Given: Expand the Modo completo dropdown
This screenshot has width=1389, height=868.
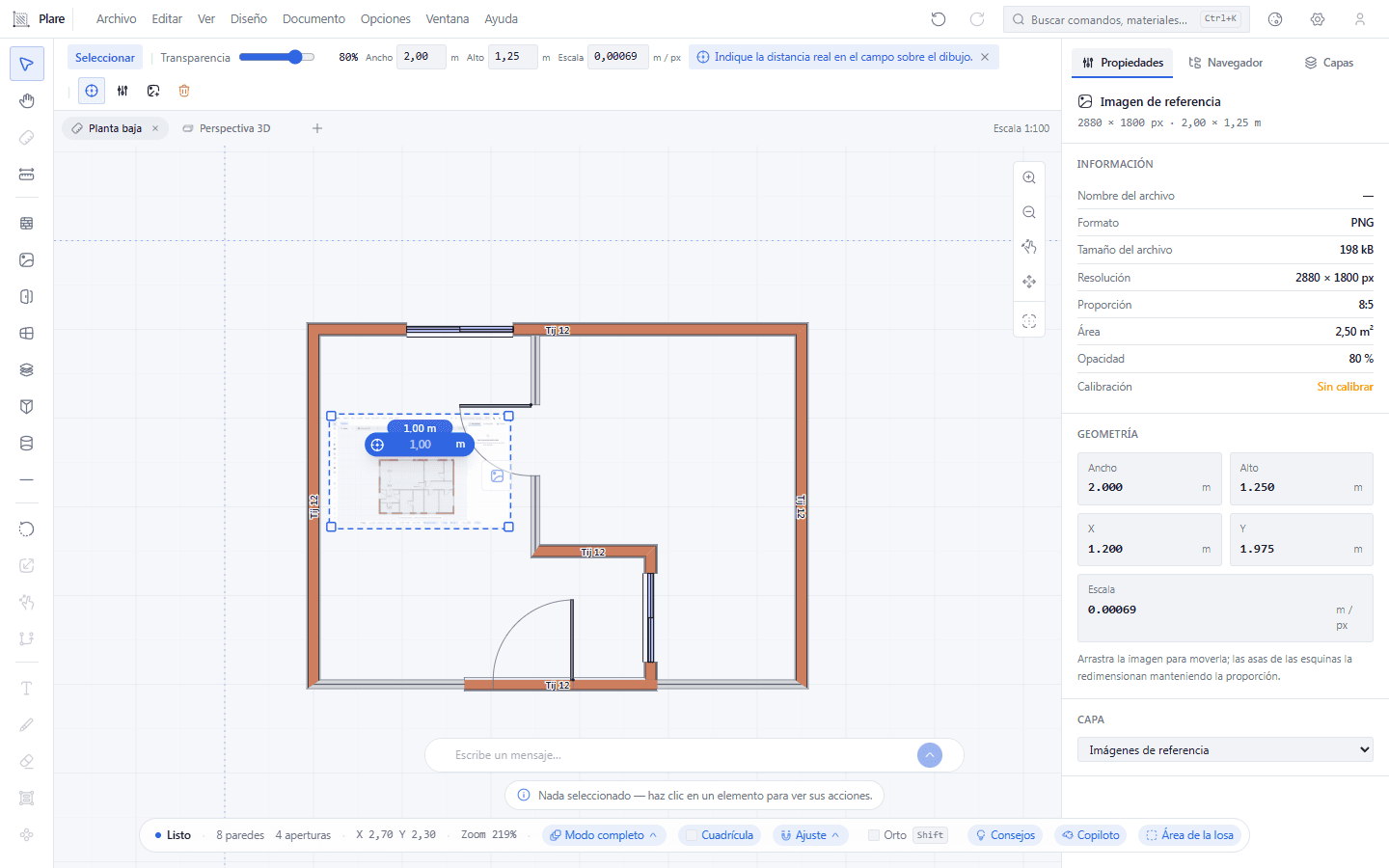Looking at the screenshot, I should tap(604, 835).
